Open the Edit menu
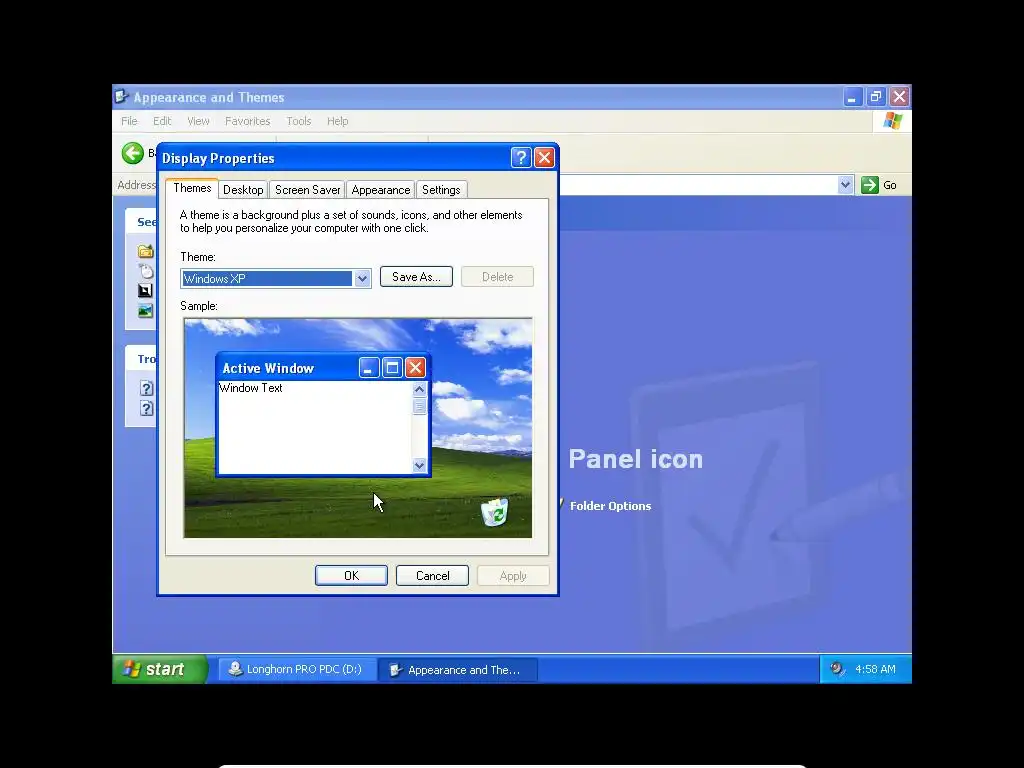 tap(162, 121)
